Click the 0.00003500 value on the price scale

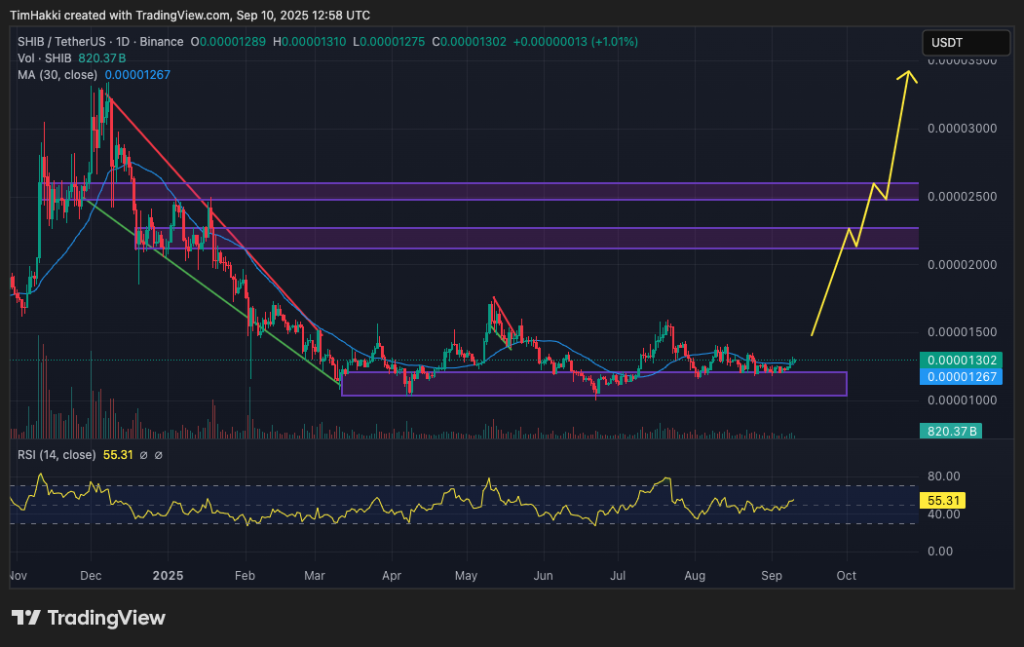[x=963, y=61]
